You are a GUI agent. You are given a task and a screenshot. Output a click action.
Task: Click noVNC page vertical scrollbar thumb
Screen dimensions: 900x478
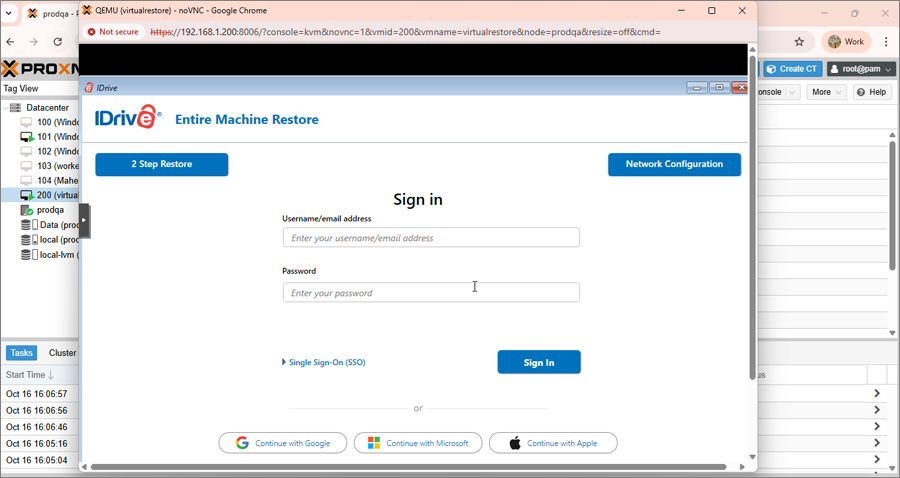coord(752,215)
